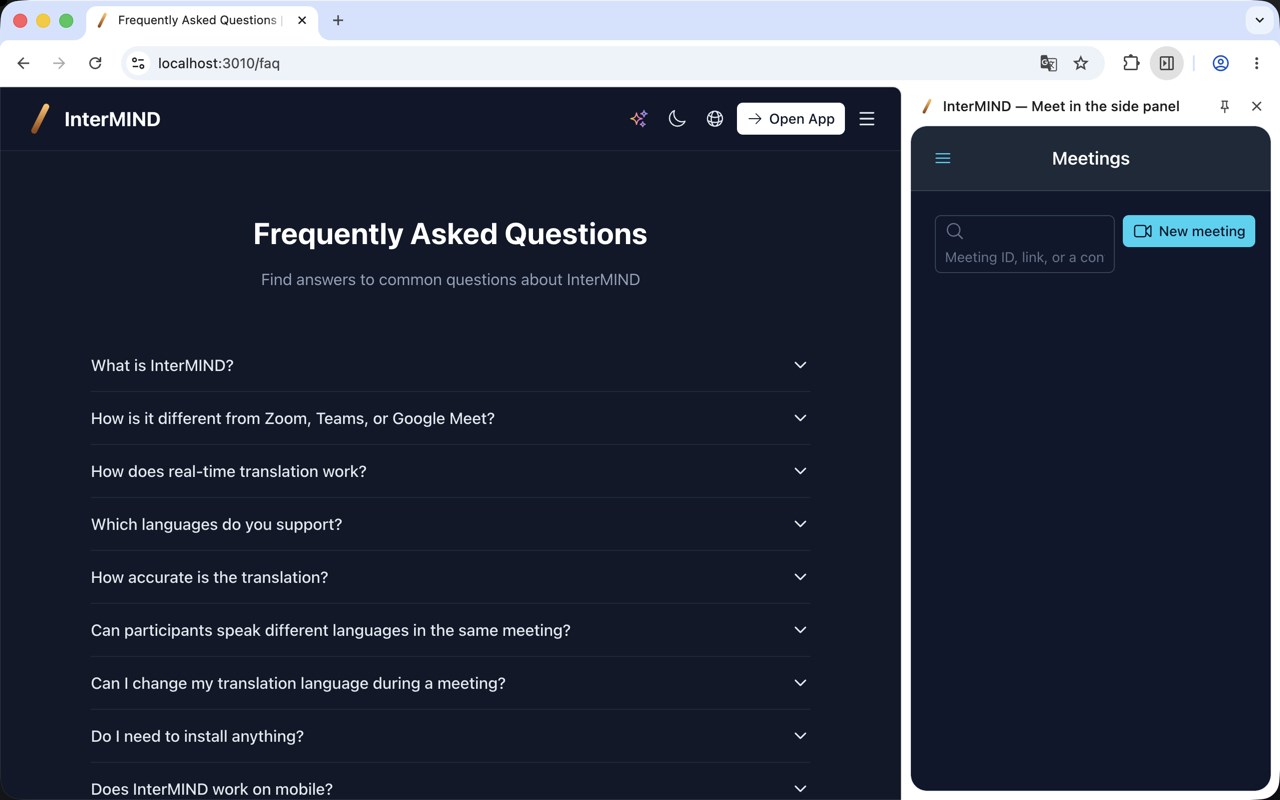Open the Chrome extensions puzzle icon

click(1131, 63)
